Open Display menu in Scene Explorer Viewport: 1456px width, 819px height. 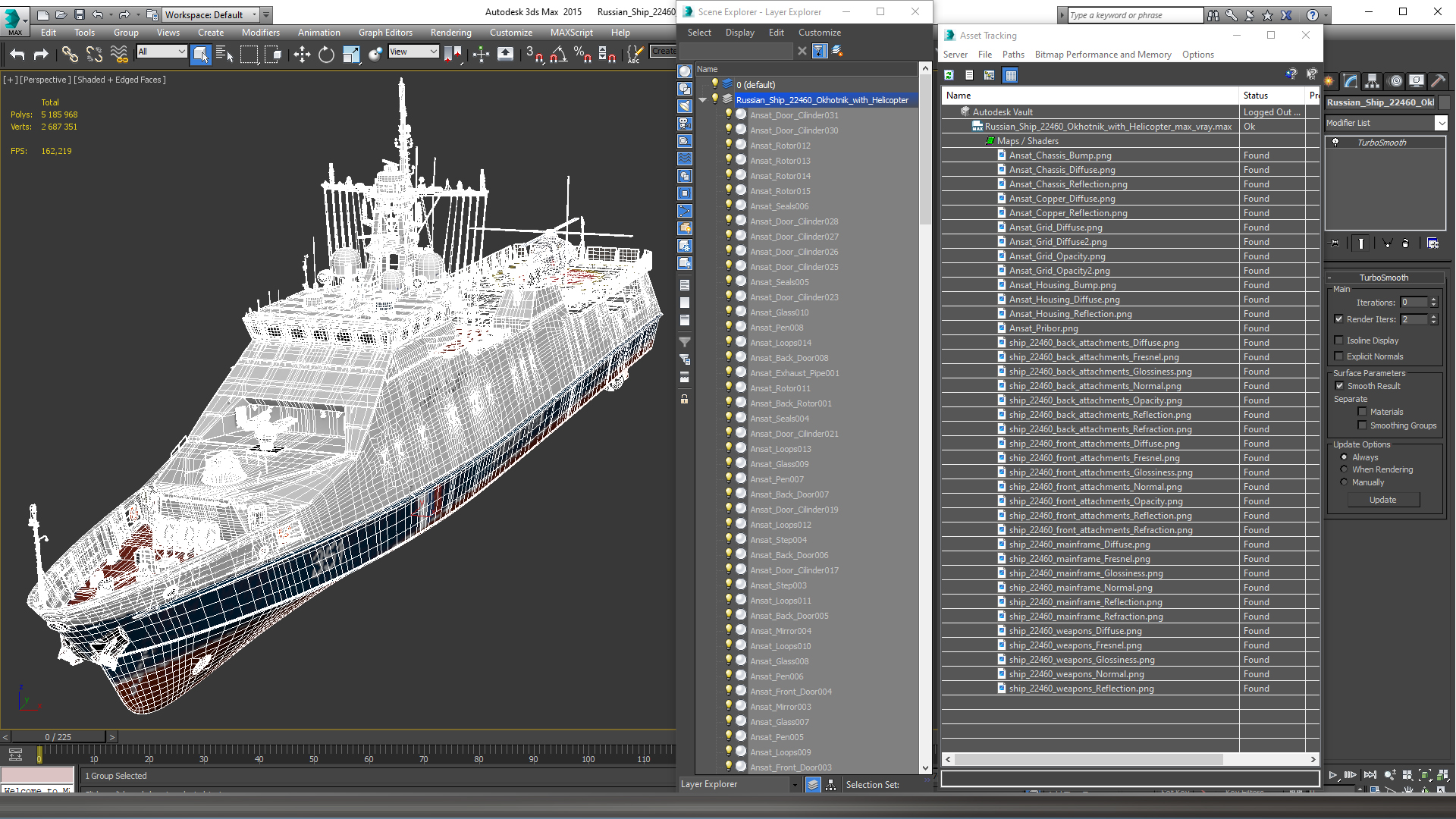(739, 33)
